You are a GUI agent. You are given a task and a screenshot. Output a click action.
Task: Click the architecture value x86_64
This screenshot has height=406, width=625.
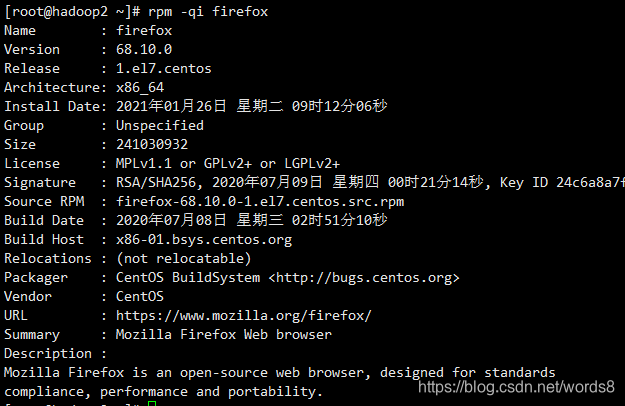(140, 87)
